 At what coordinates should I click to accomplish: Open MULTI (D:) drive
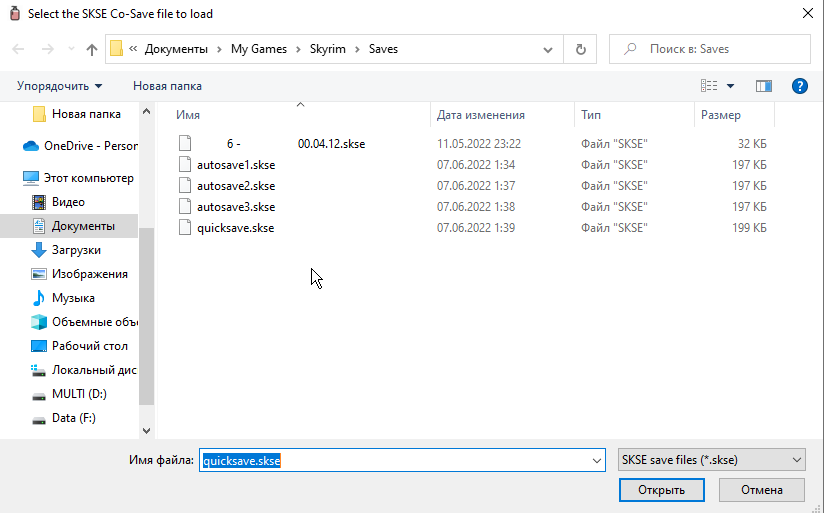tap(69, 394)
